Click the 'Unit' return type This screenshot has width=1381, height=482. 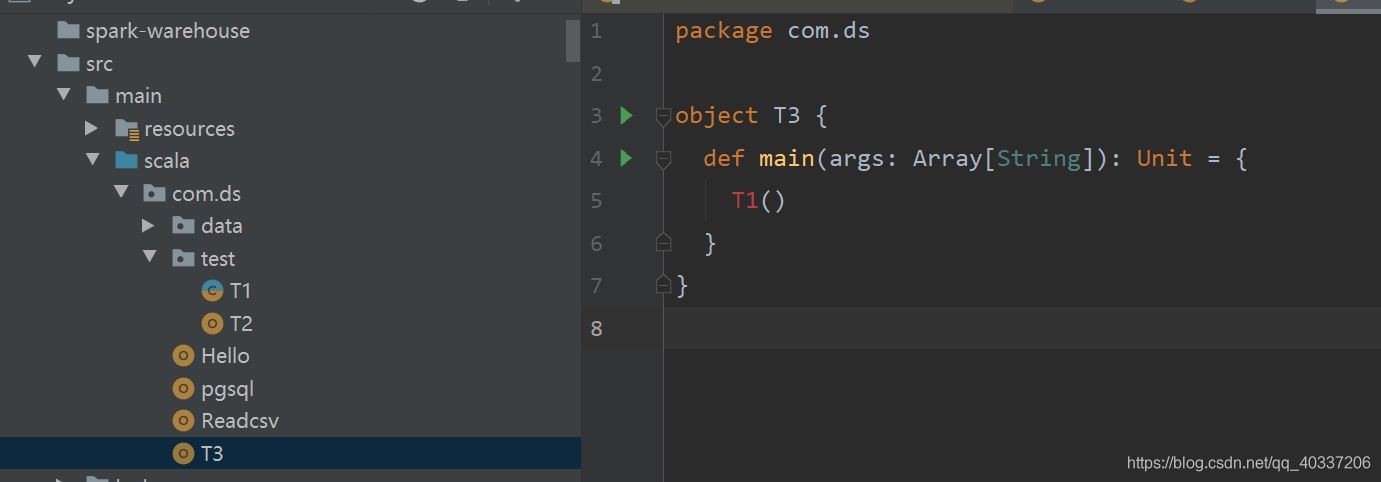pos(1165,158)
